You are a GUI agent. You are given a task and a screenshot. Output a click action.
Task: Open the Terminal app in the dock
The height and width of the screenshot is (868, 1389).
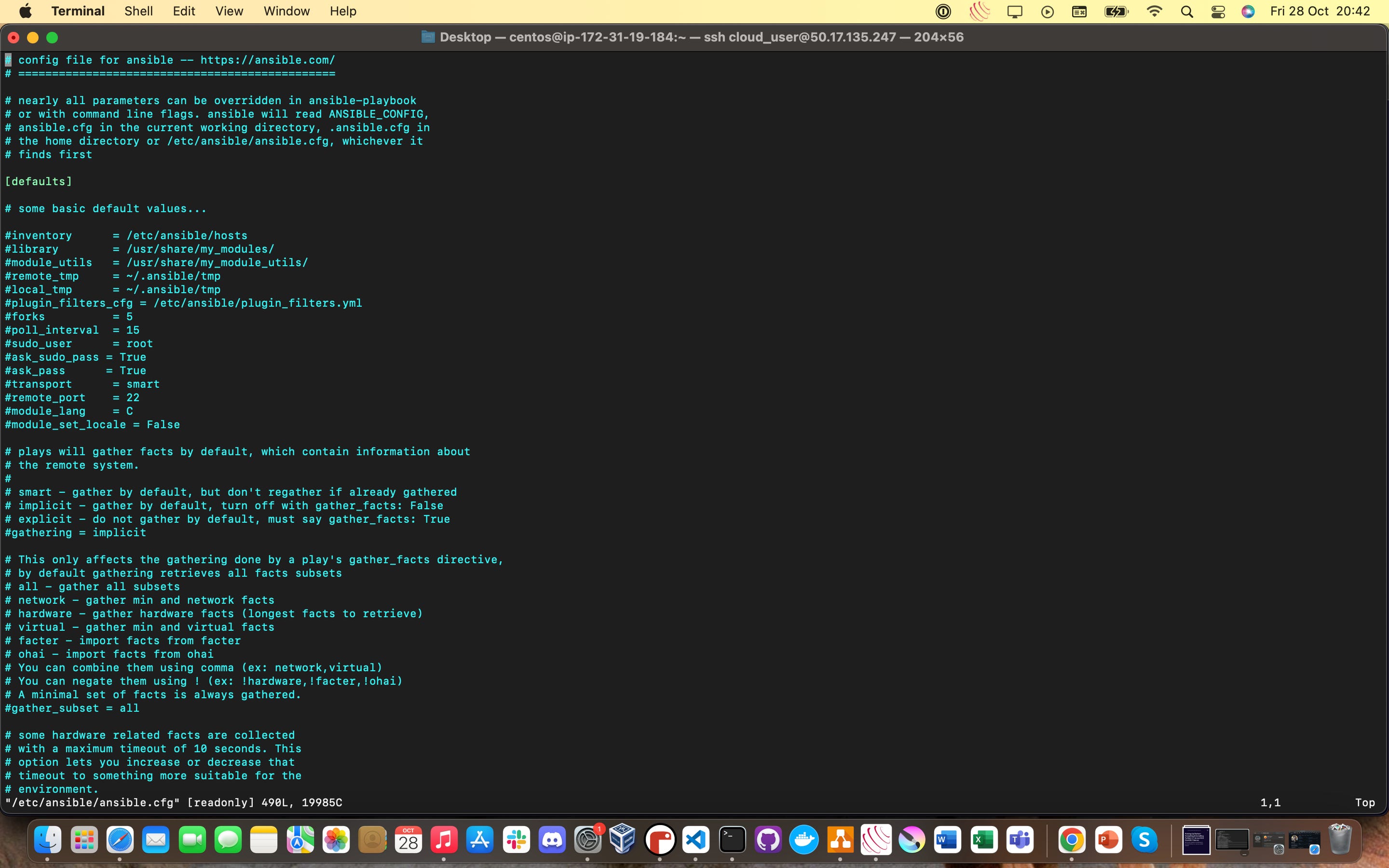(733, 841)
